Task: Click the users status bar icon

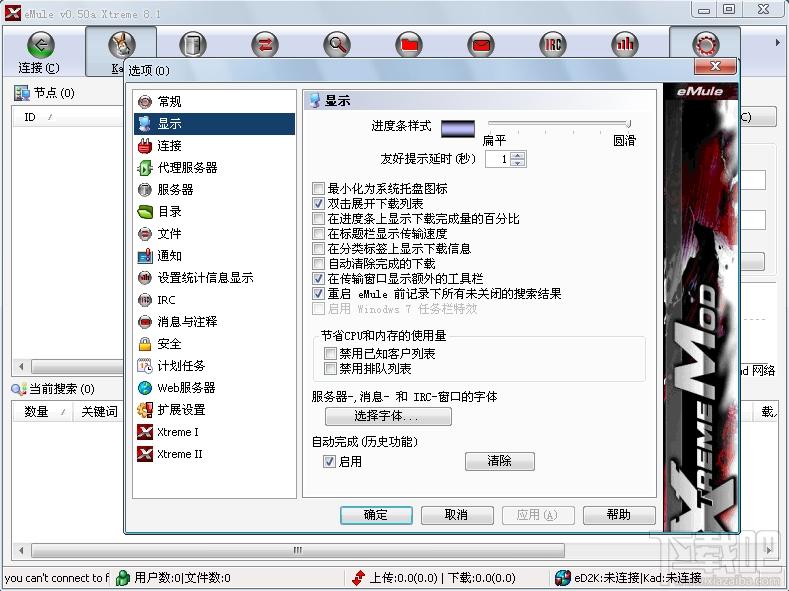Action: click(x=122, y=578)
